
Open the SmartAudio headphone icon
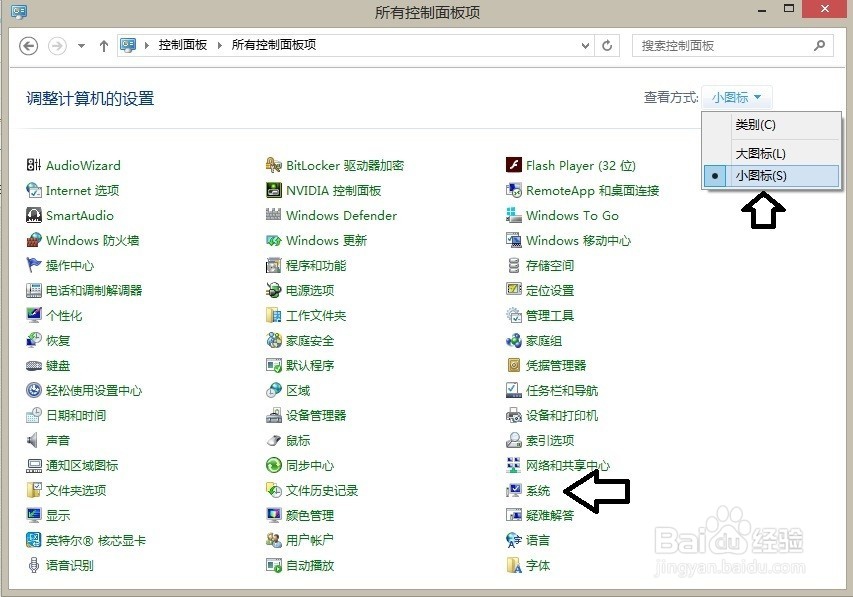point(34,215)
